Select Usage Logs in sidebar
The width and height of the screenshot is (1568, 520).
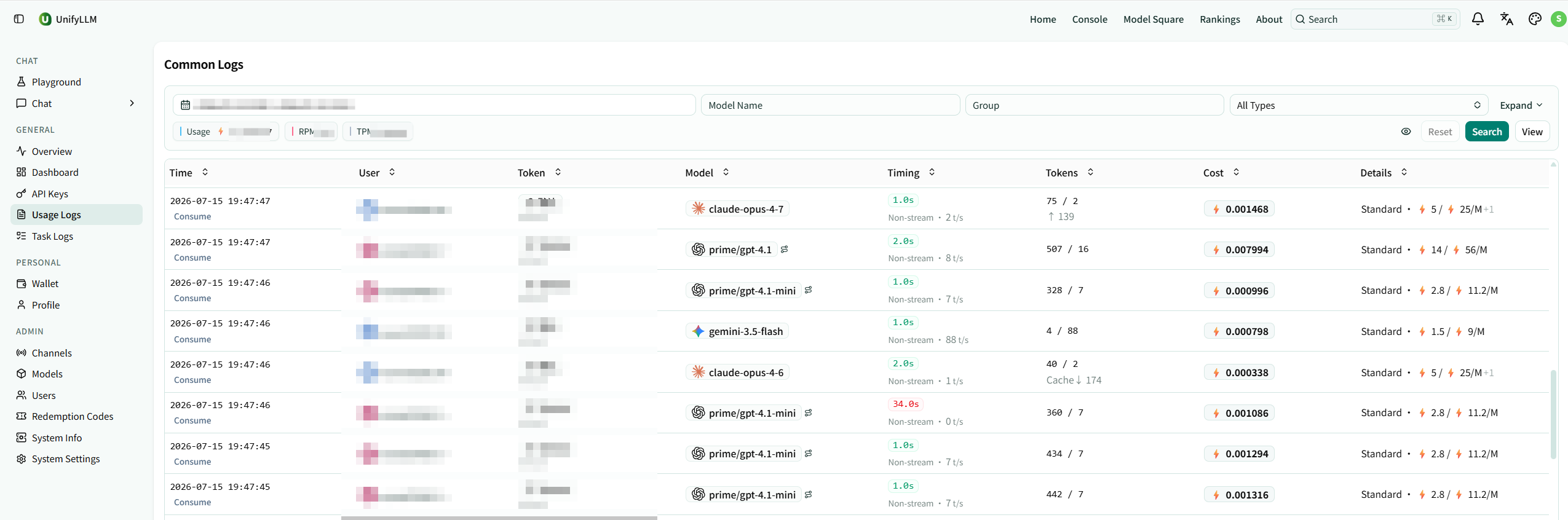pos(76,215)
